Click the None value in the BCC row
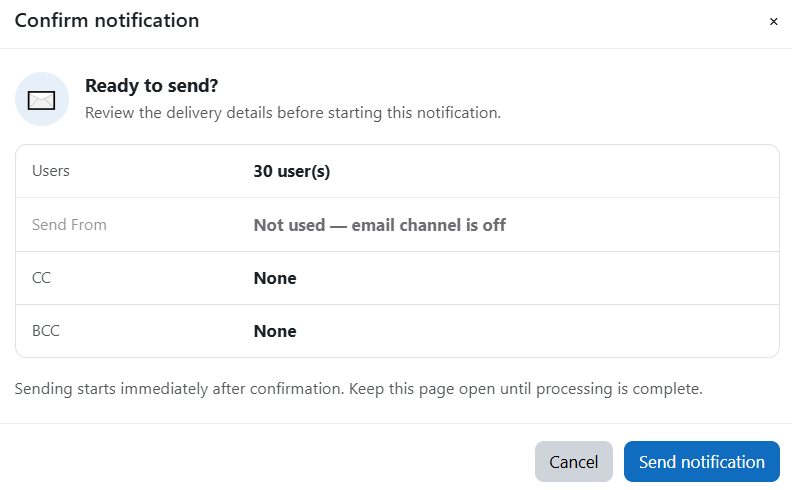 pos(275,331)
